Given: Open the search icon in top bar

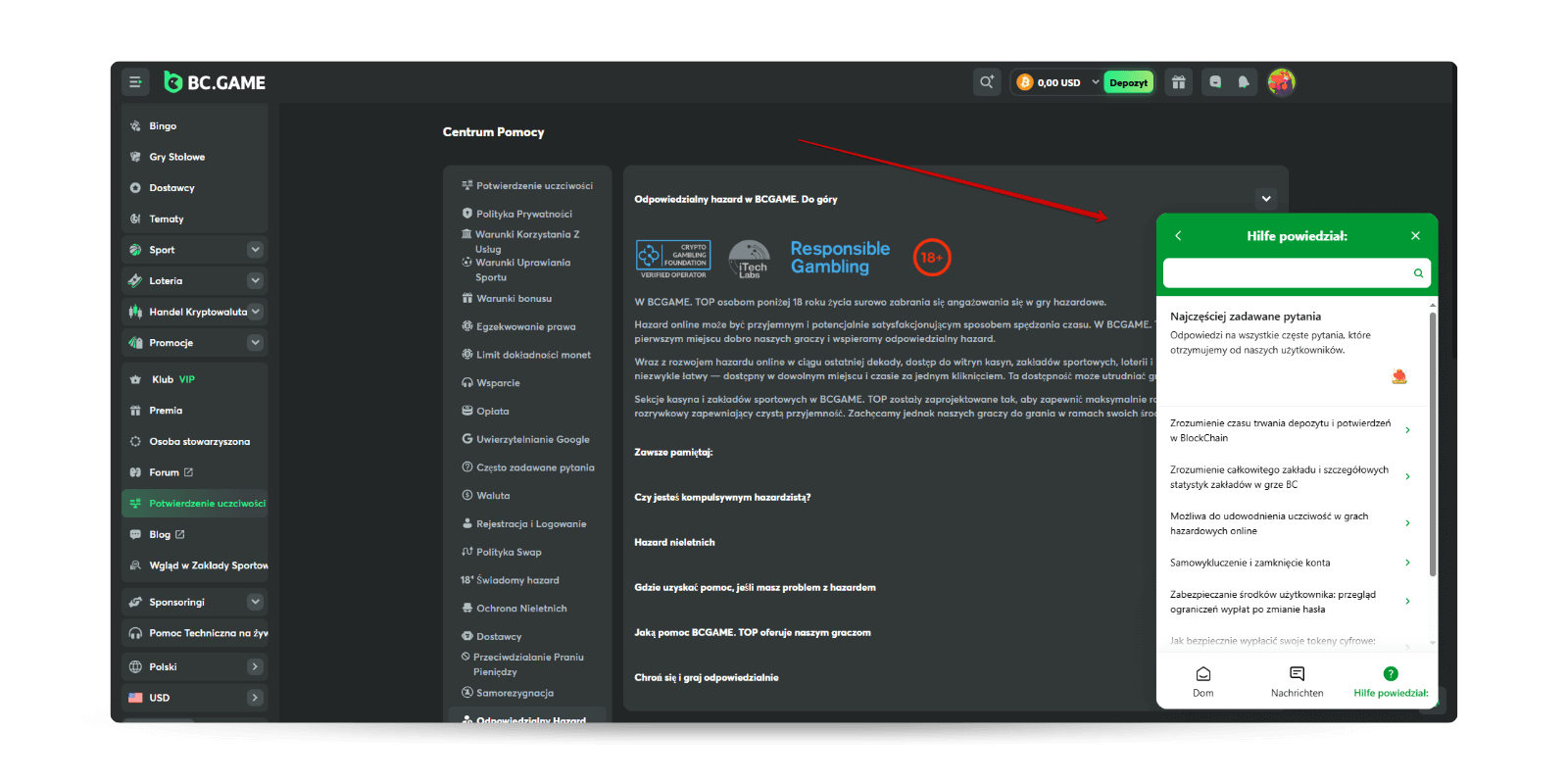Looking at the screenshot, I should pos(987,82).
